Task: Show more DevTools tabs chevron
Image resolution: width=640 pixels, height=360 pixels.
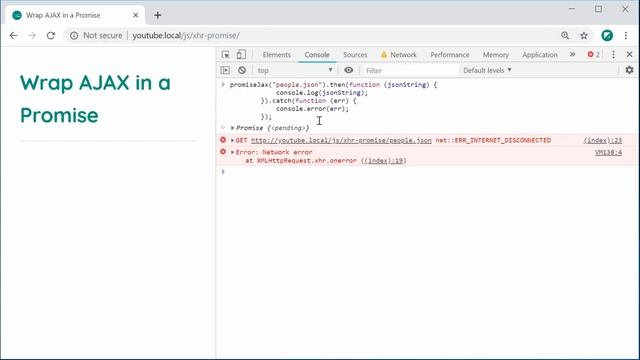Action: pyautogui.click(x=572, y=54)
